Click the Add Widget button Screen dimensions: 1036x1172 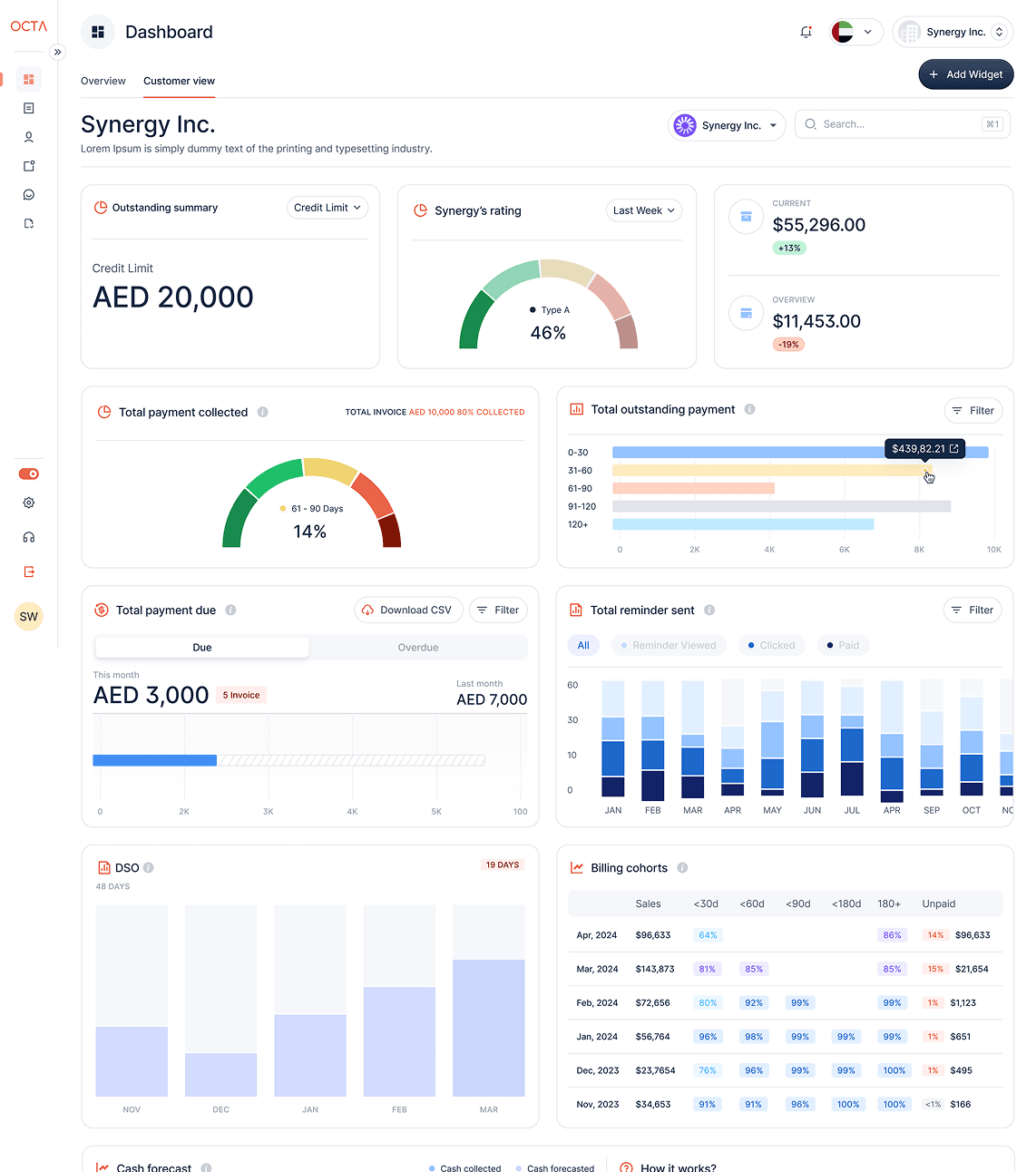pos(965,74)
